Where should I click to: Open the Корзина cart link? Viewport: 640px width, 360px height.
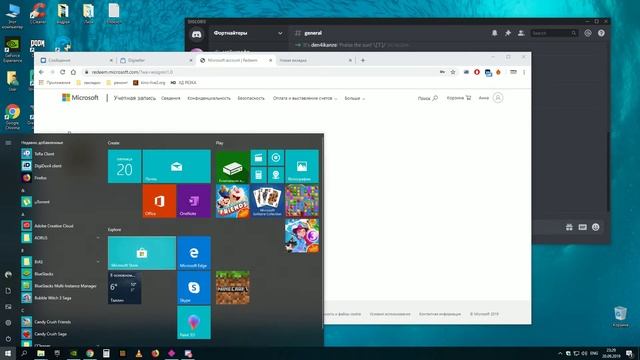pyautogui.click(x=458, y=98)
